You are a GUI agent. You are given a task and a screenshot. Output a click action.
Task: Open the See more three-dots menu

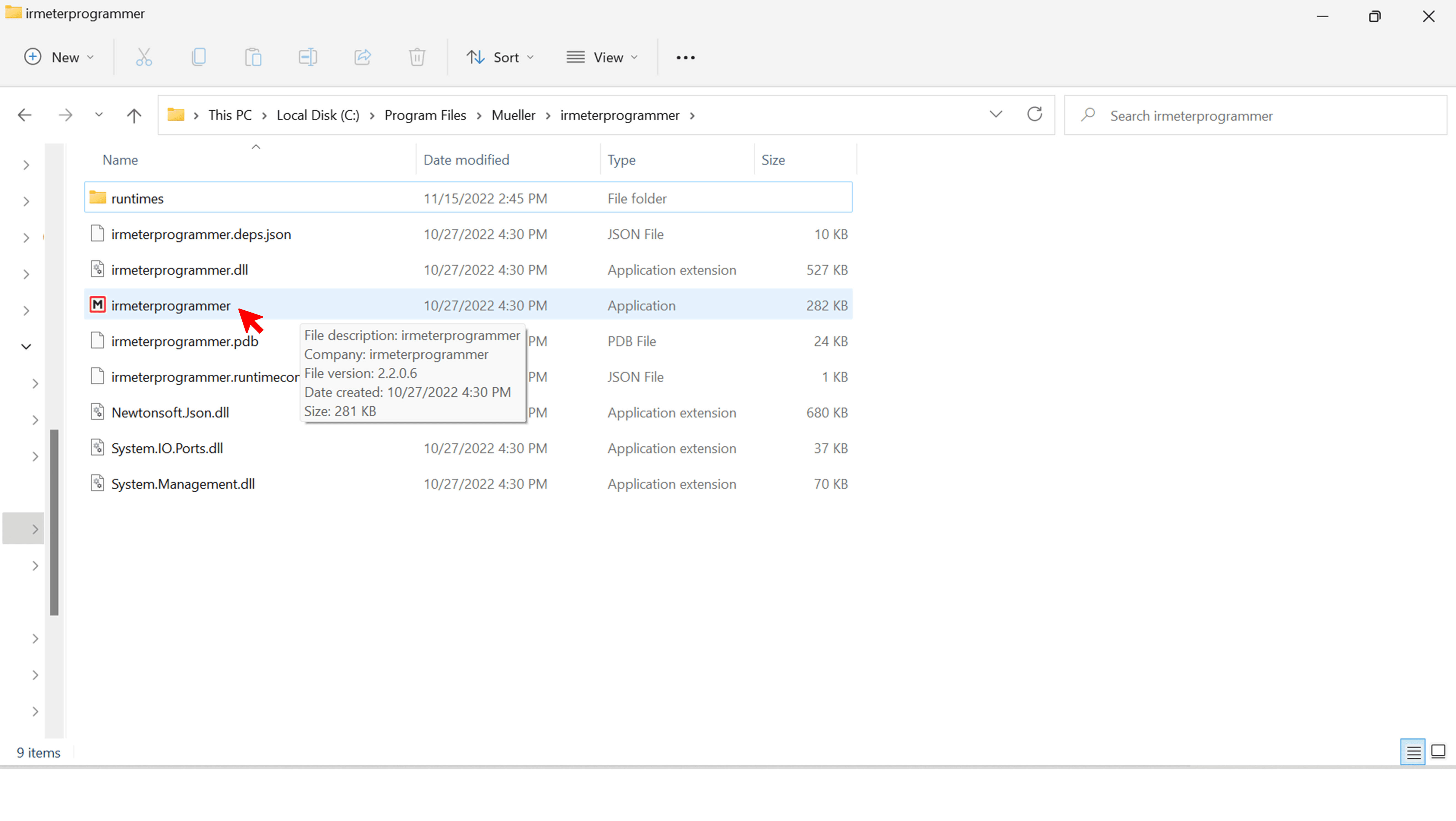coord(686,58)
